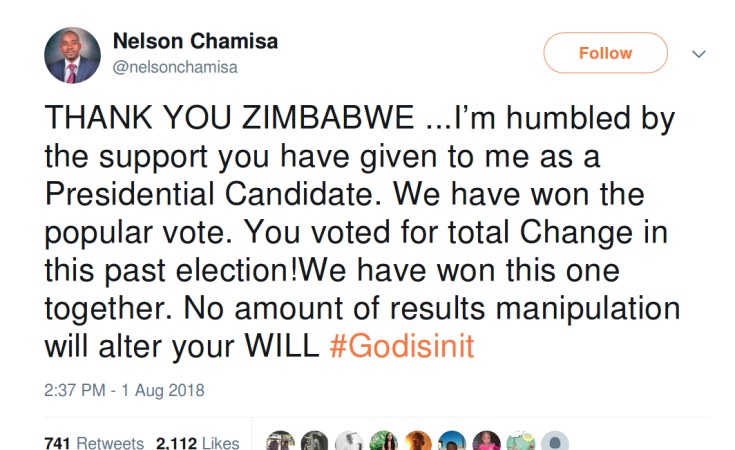Open the #Godisinit hashtag

coord(402,345)
